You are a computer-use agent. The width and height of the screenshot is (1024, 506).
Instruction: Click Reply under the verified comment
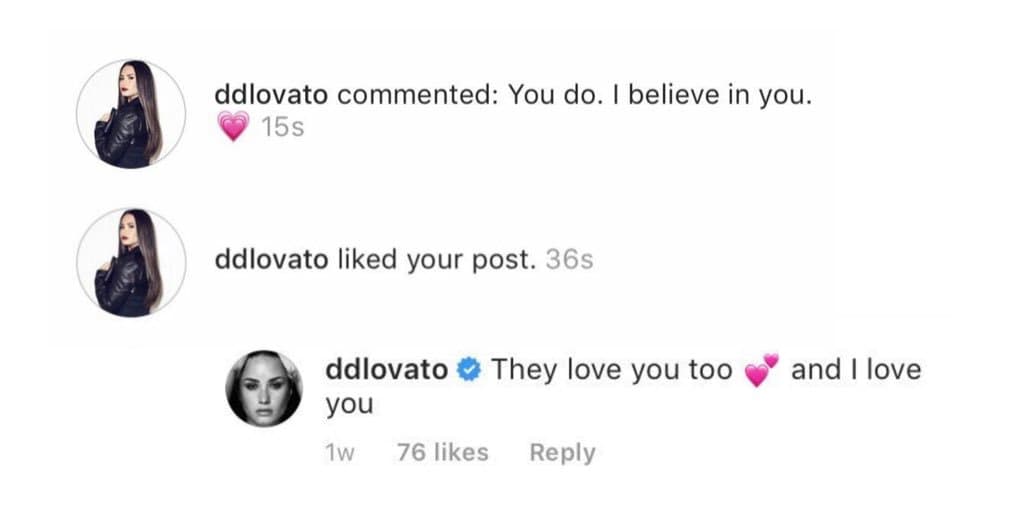(x=562, y=452)
